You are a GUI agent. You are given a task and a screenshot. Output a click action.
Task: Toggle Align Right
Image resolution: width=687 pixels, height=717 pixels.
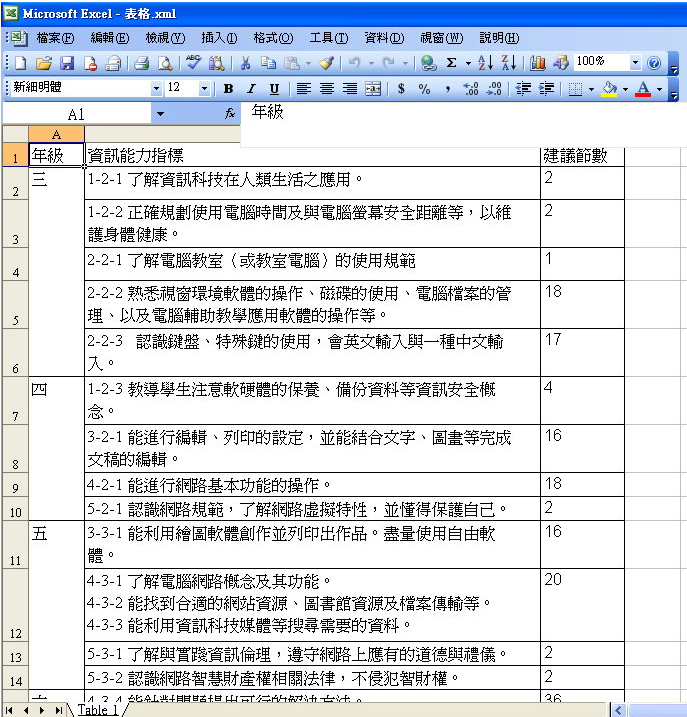[350, 88]
